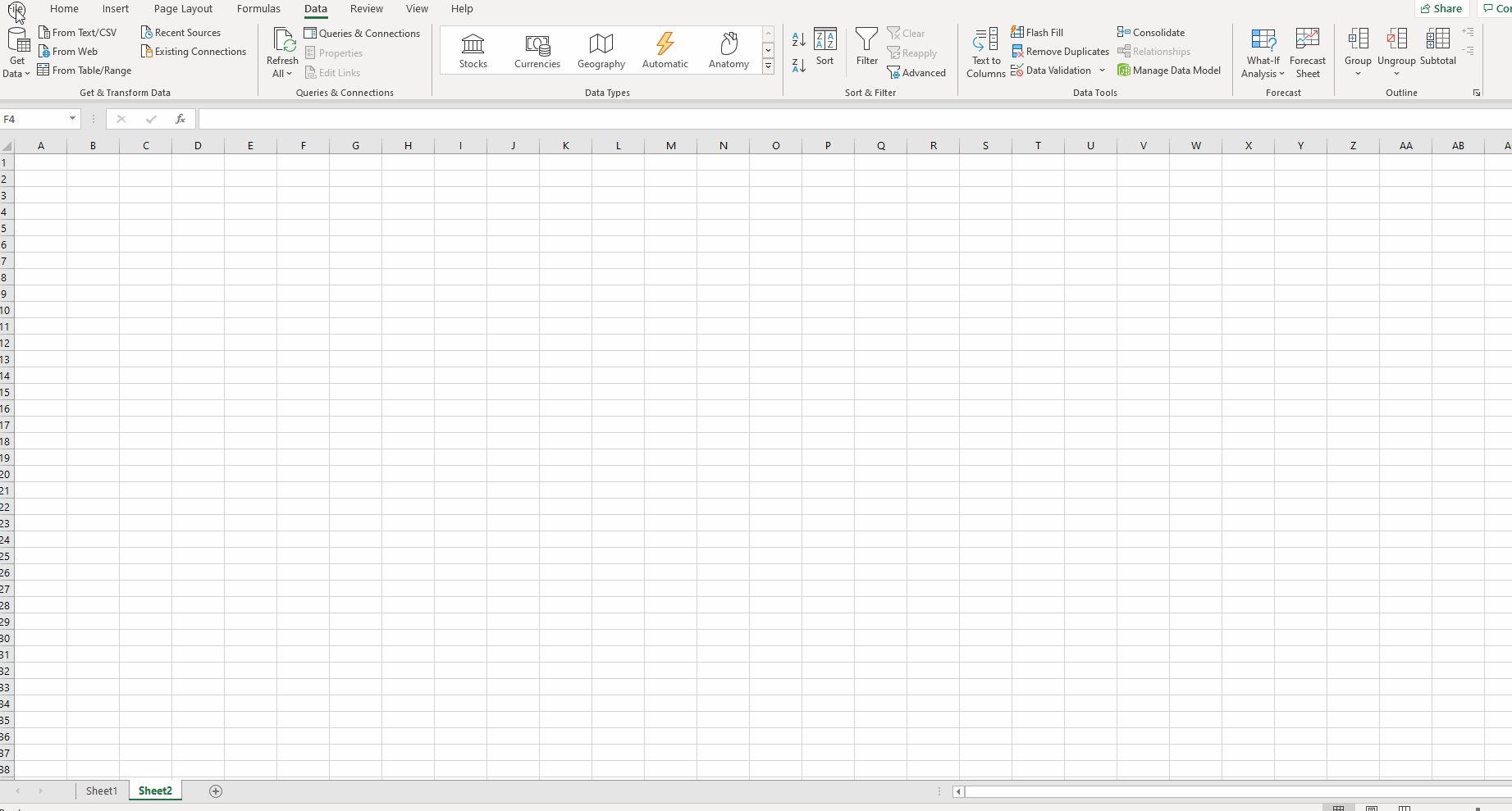Switch to Sheet1 tab

pos(102,791)
